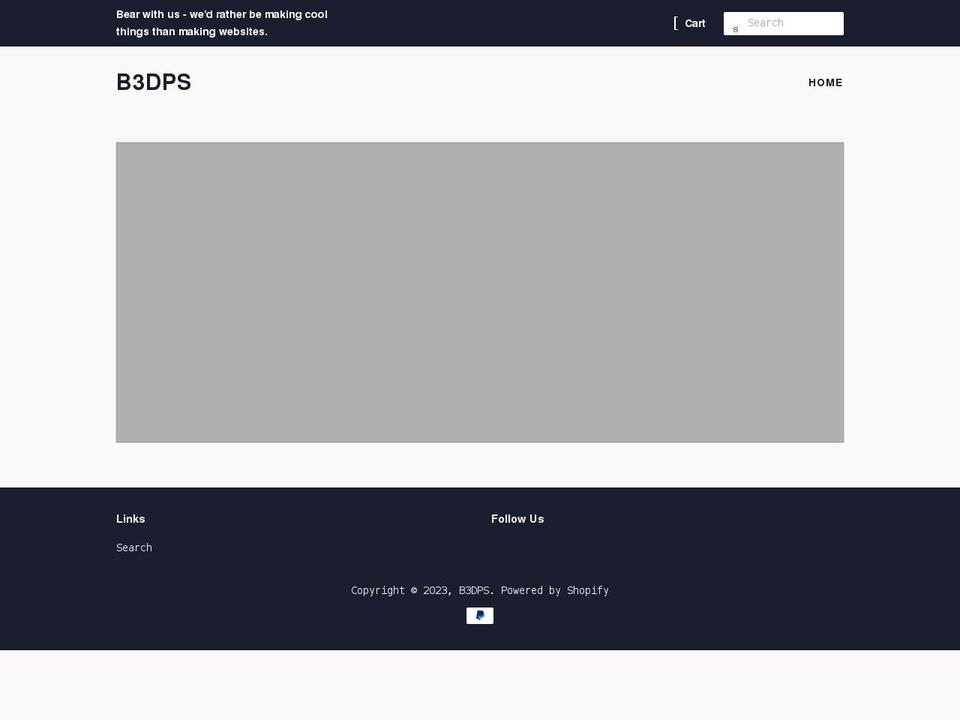The width and height of the screenshot is (960, 720).
Task: Click the copyright text at page bottom
Action: pos(480,590)
